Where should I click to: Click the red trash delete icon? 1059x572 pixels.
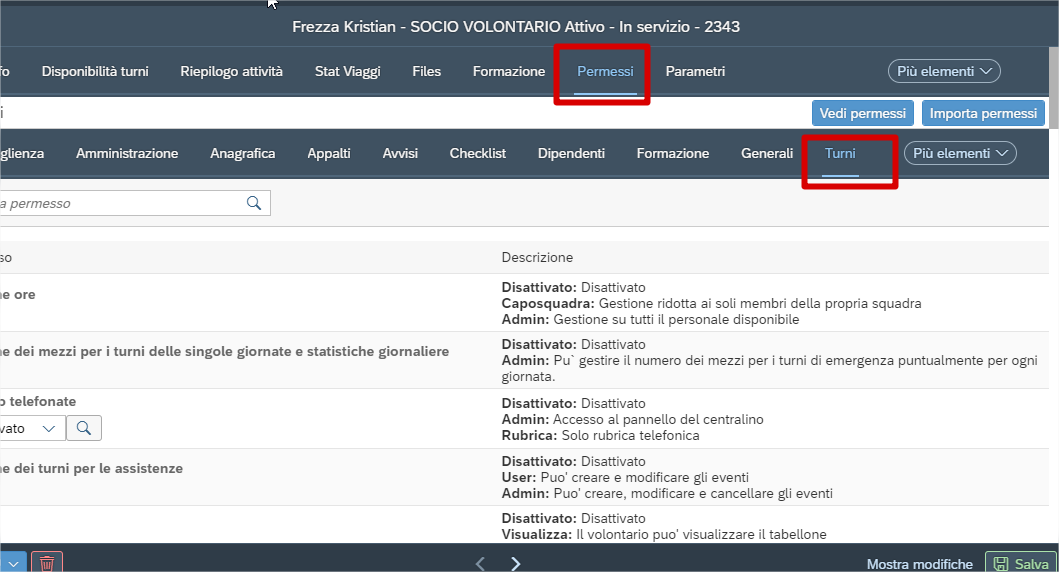pyautogui.click(x=47, y=563)
